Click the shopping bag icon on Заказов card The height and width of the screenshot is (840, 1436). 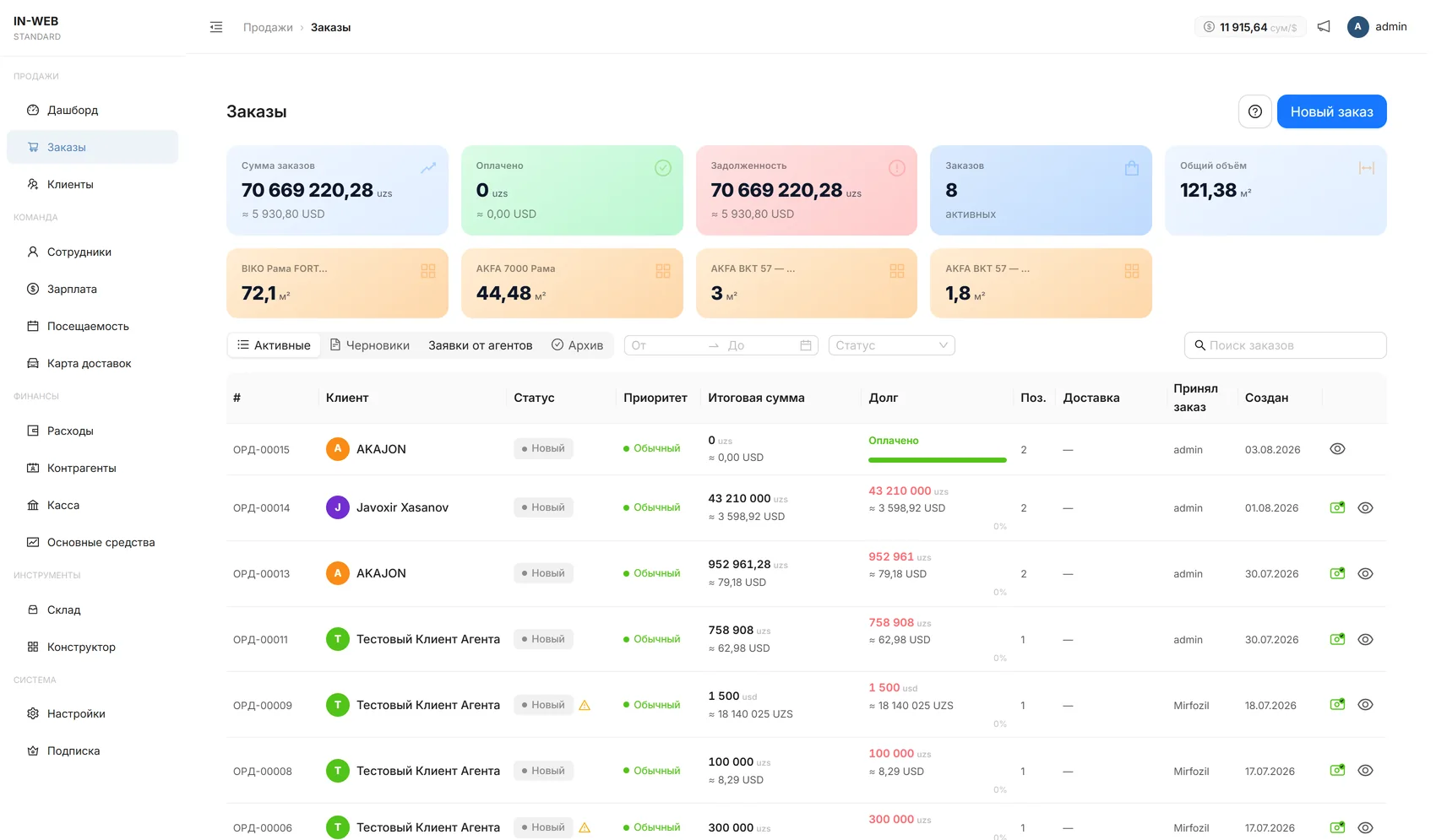(x=1132, y=168)
